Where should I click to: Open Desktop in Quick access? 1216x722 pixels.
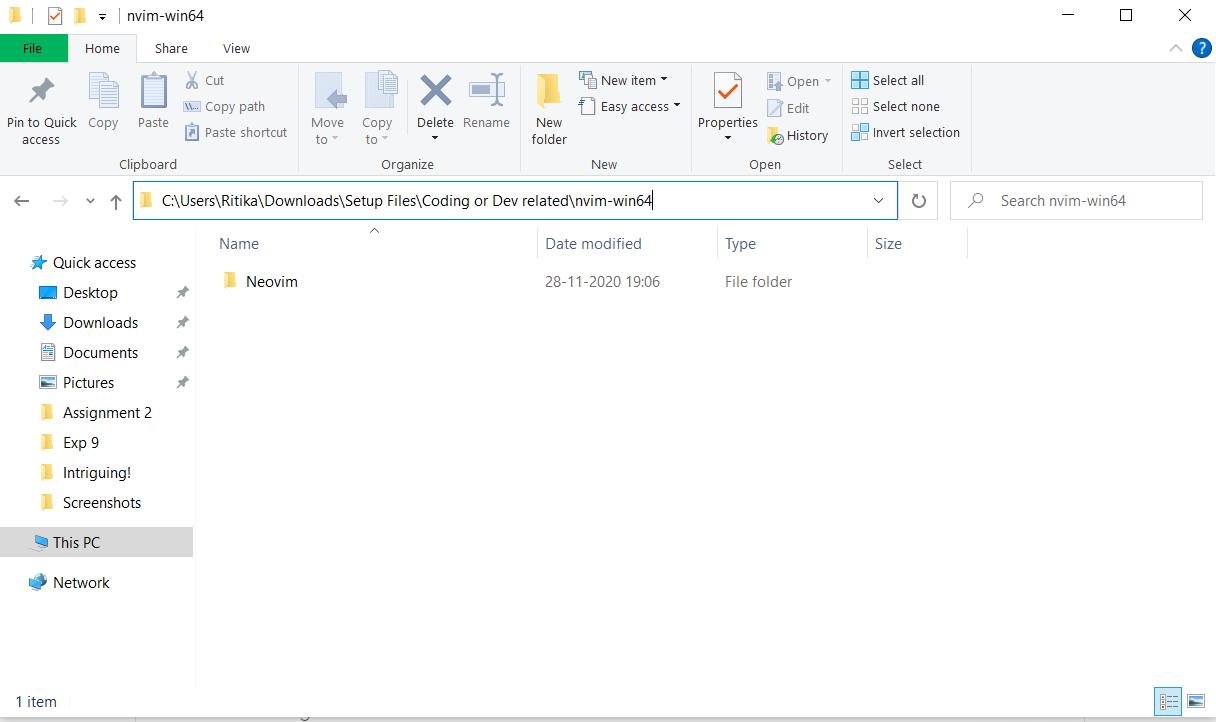click(90, 292)
